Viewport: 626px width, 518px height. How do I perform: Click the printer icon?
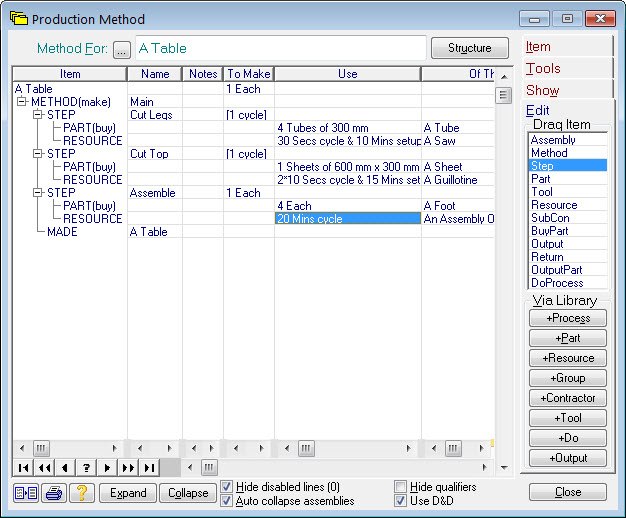[54, 493]
